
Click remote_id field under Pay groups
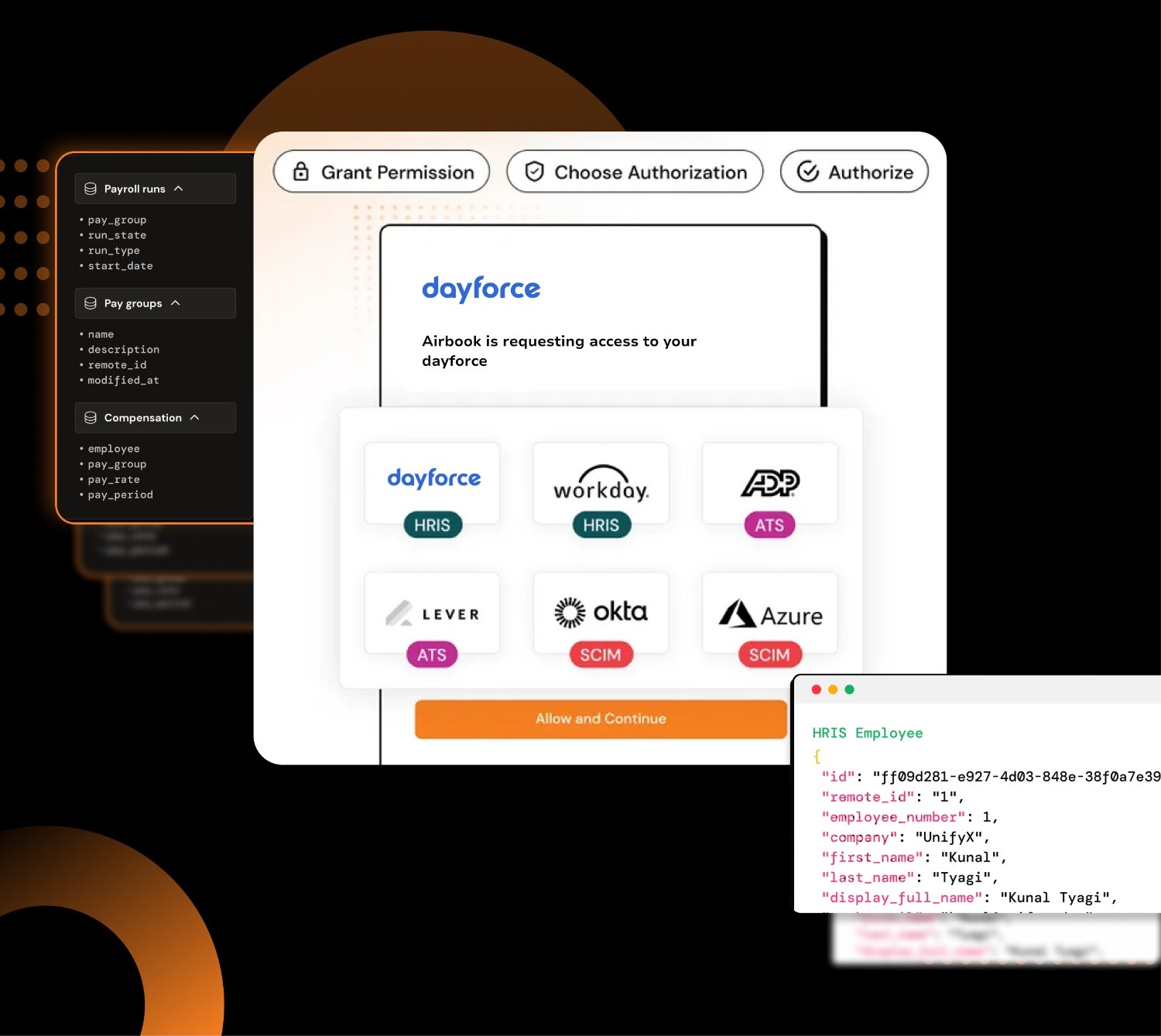click(x=117, y=365)
